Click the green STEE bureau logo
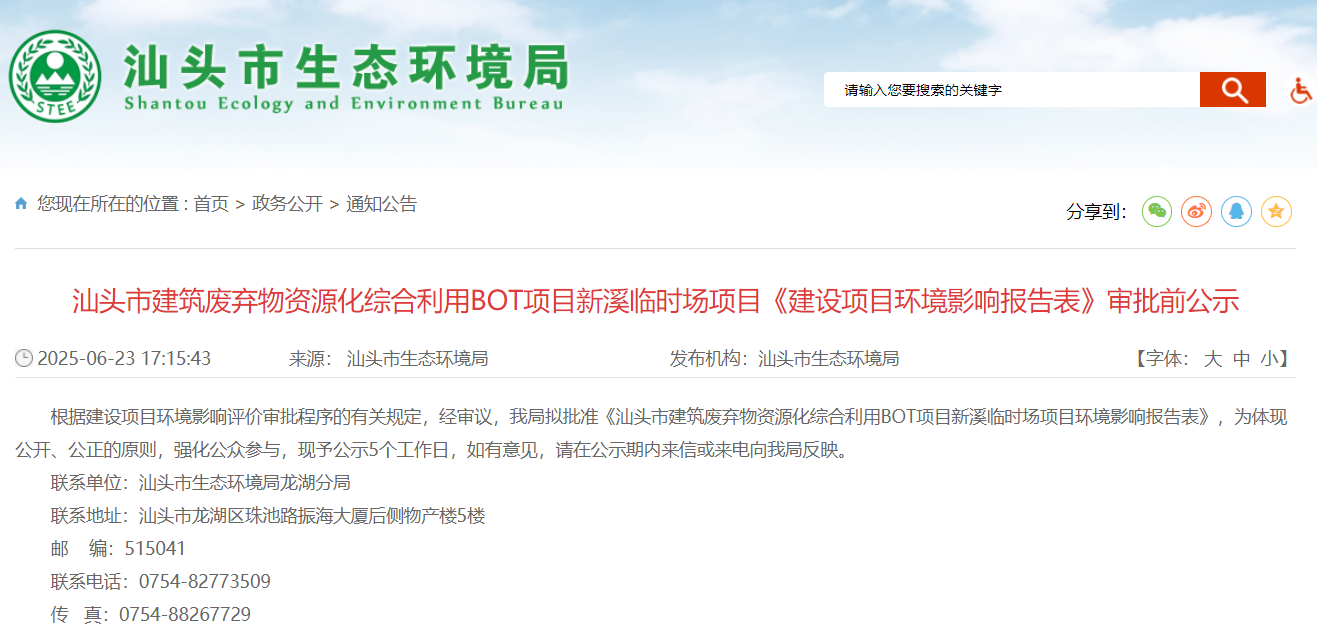 click(x=55, y=77)
